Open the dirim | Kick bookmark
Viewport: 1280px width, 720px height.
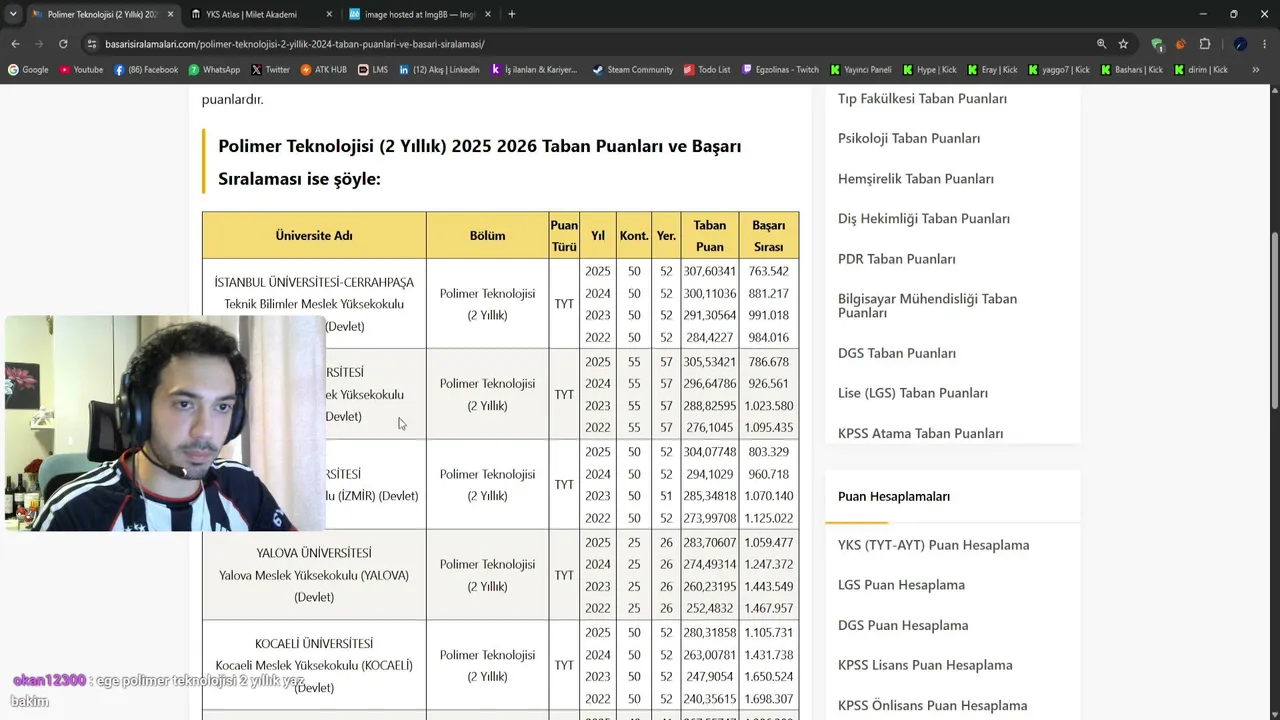pos(1201,70)
